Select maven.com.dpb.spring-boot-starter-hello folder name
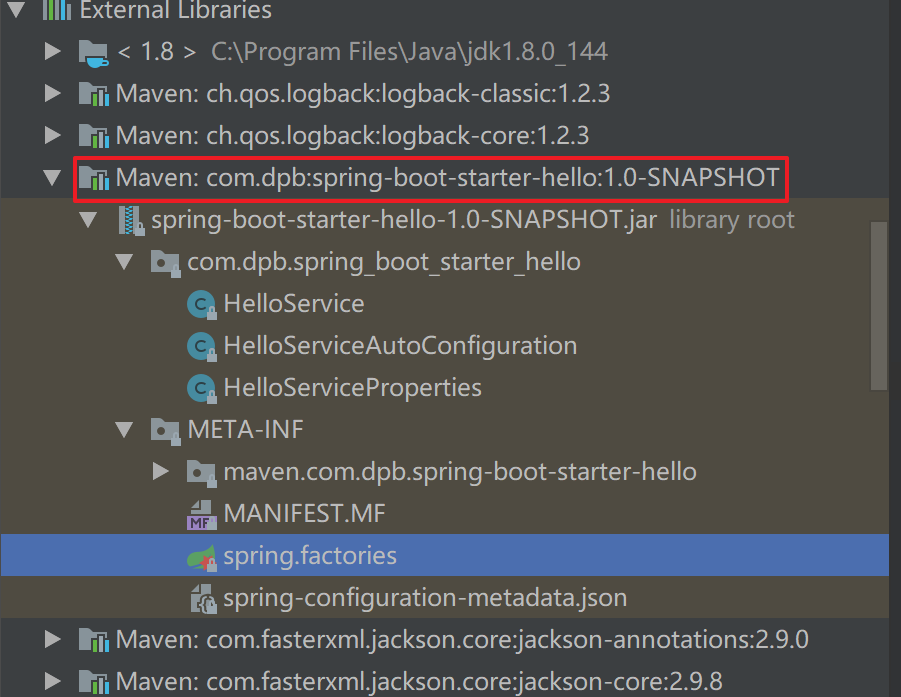This screenshot has height=697, width=901. click(460, 472)
